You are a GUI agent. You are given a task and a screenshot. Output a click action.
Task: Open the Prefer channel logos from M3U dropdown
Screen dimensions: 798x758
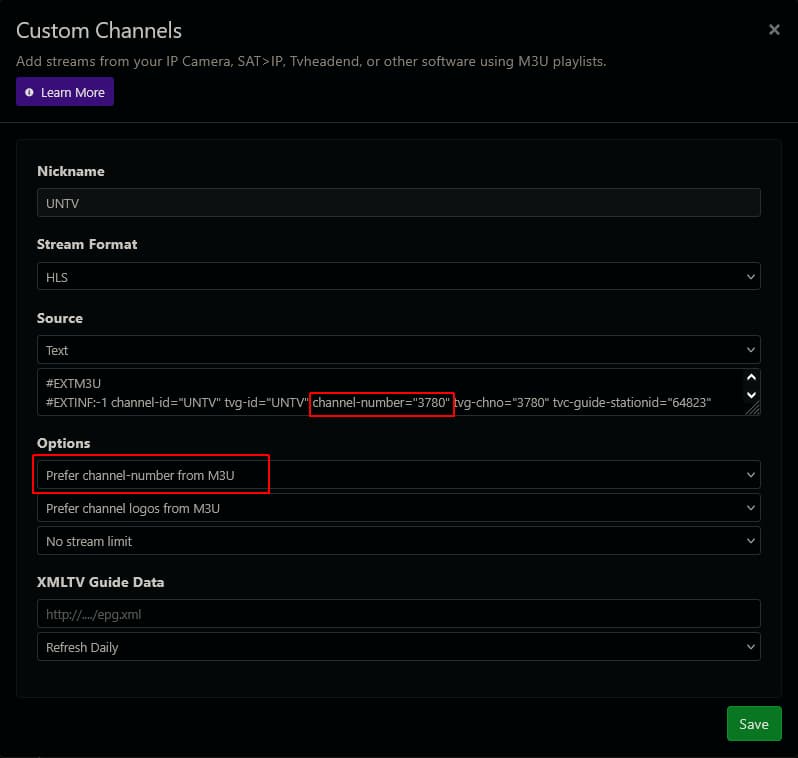point(398,508)
